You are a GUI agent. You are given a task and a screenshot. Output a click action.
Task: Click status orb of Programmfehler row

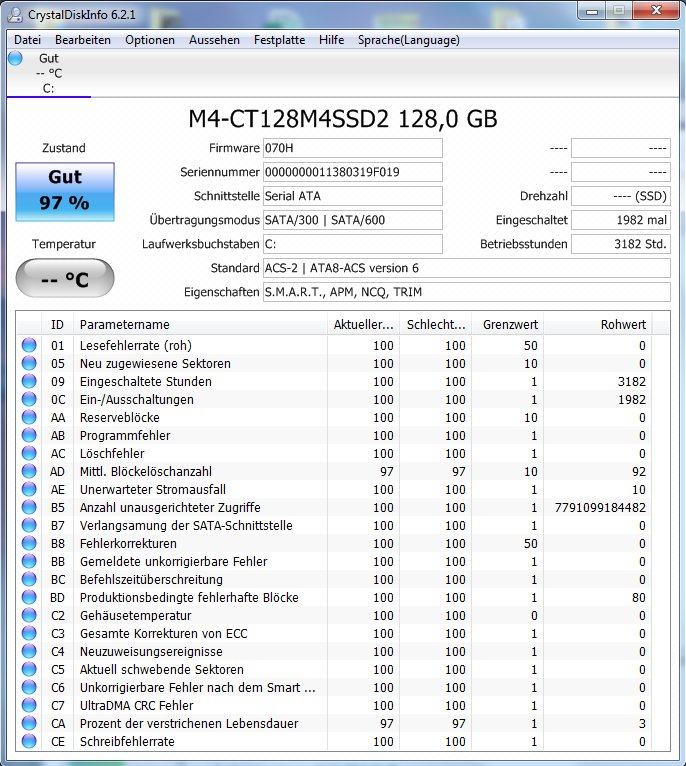pos(29,435)
